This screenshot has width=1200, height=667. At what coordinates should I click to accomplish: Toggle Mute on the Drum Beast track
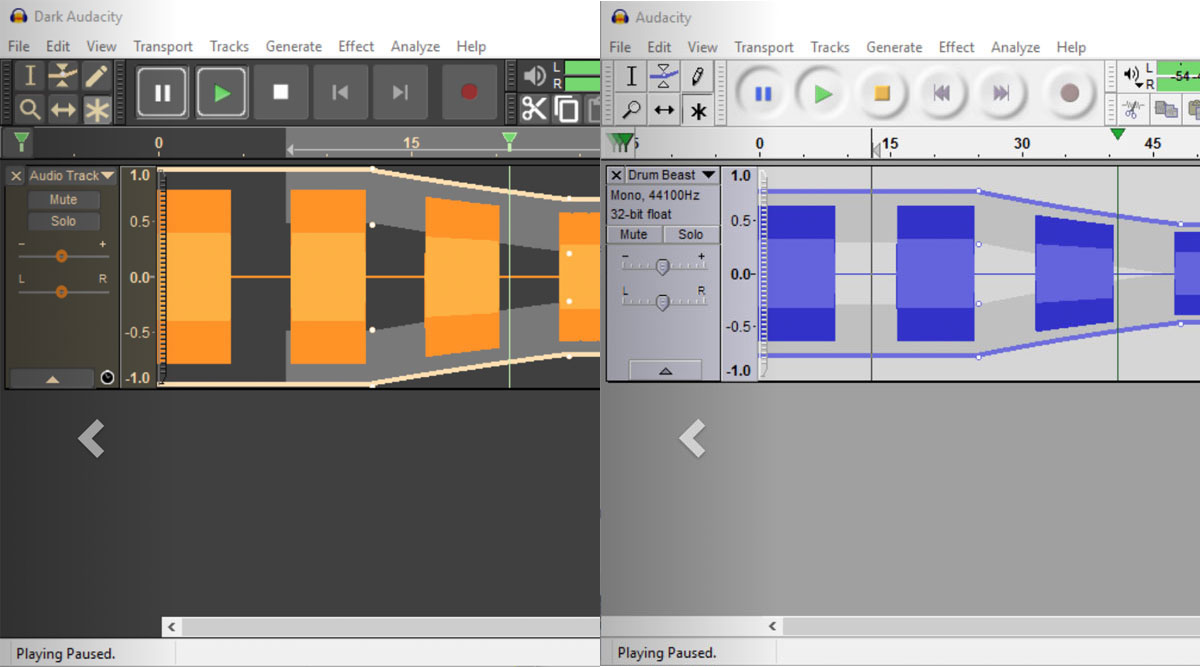coord(634,234)
